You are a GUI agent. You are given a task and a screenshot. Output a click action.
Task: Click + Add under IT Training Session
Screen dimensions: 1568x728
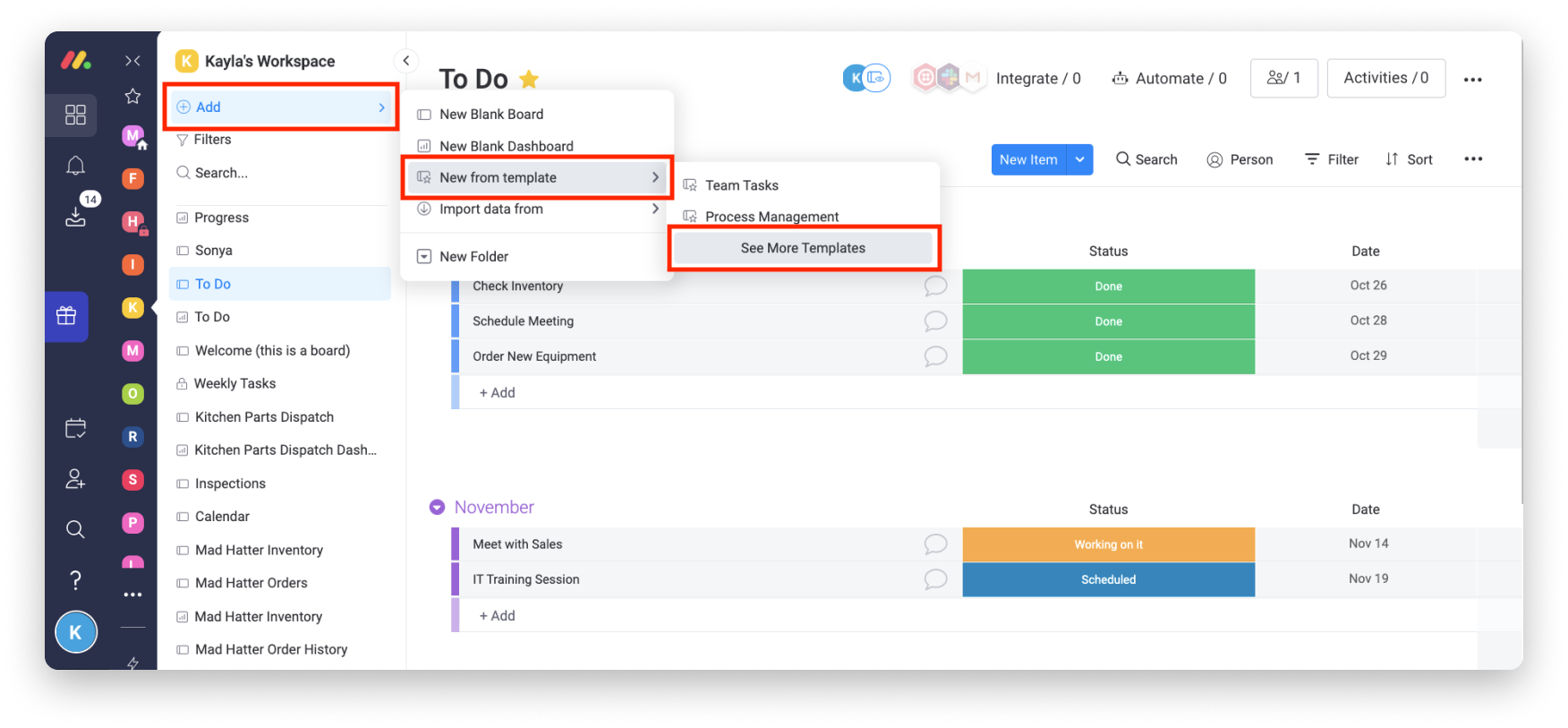tap(497, 616)
